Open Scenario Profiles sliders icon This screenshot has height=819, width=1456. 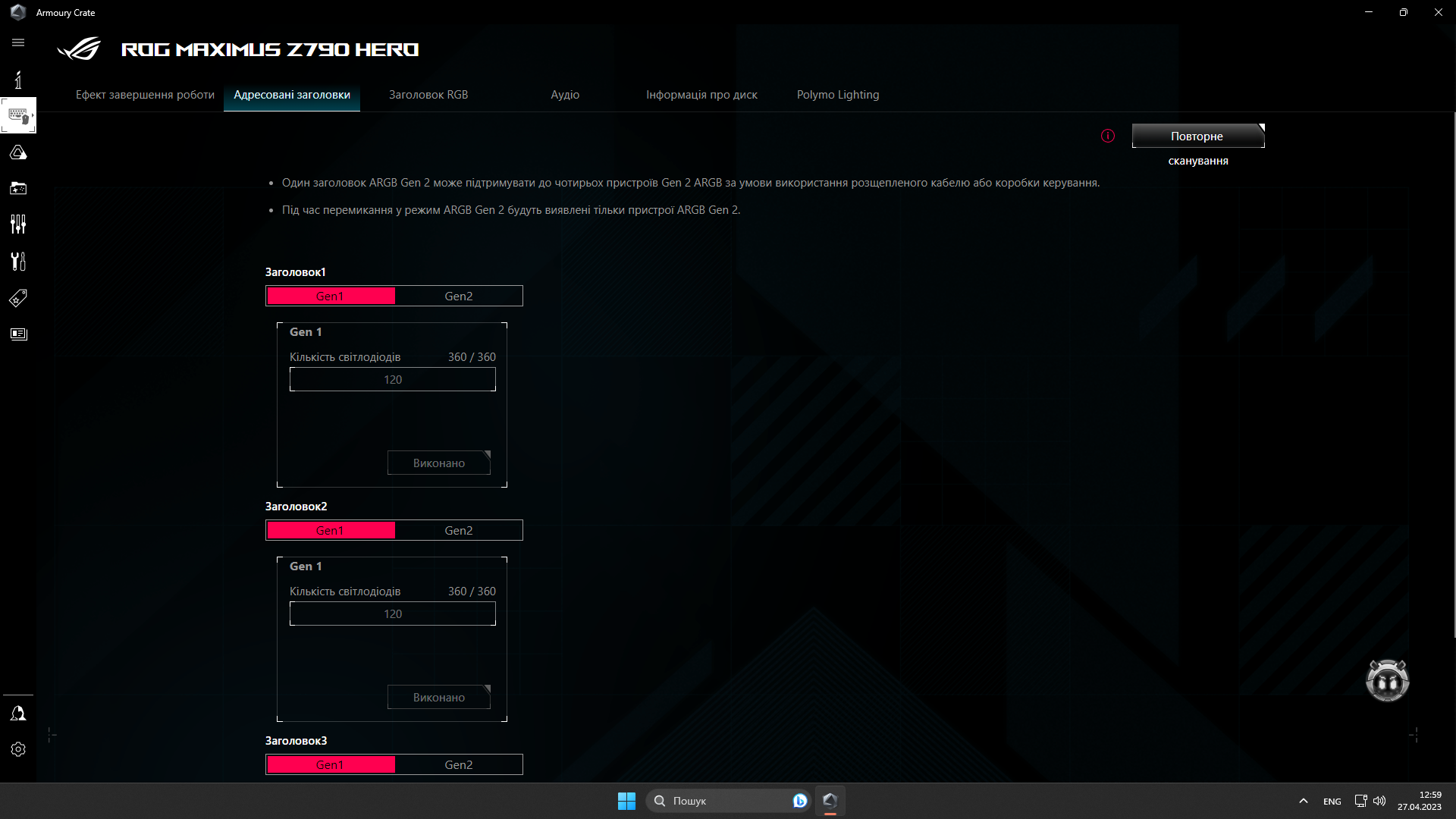(x=18, y=224)
